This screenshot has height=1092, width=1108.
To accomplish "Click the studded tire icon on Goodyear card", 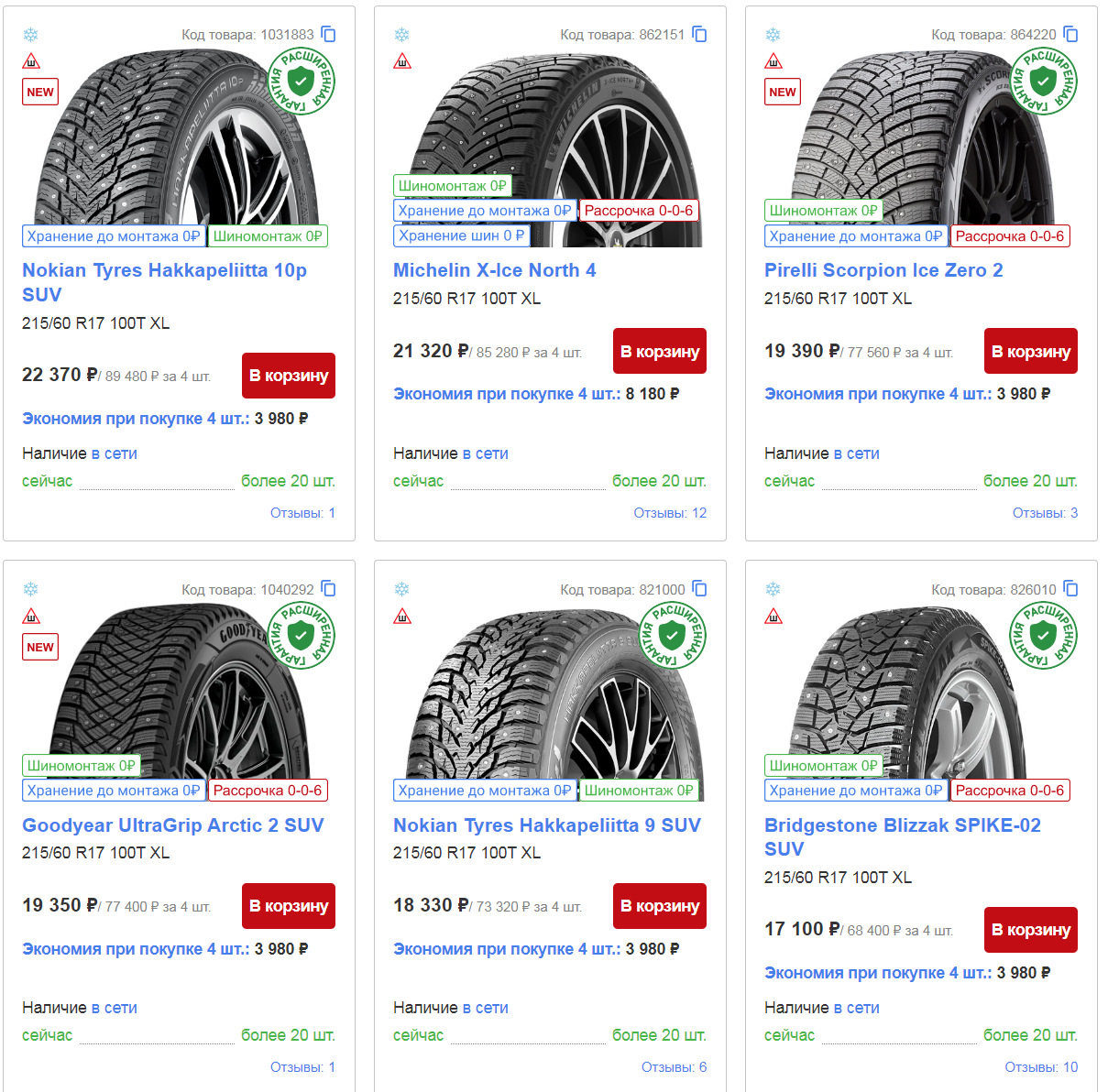I will [x=32, y=617].
